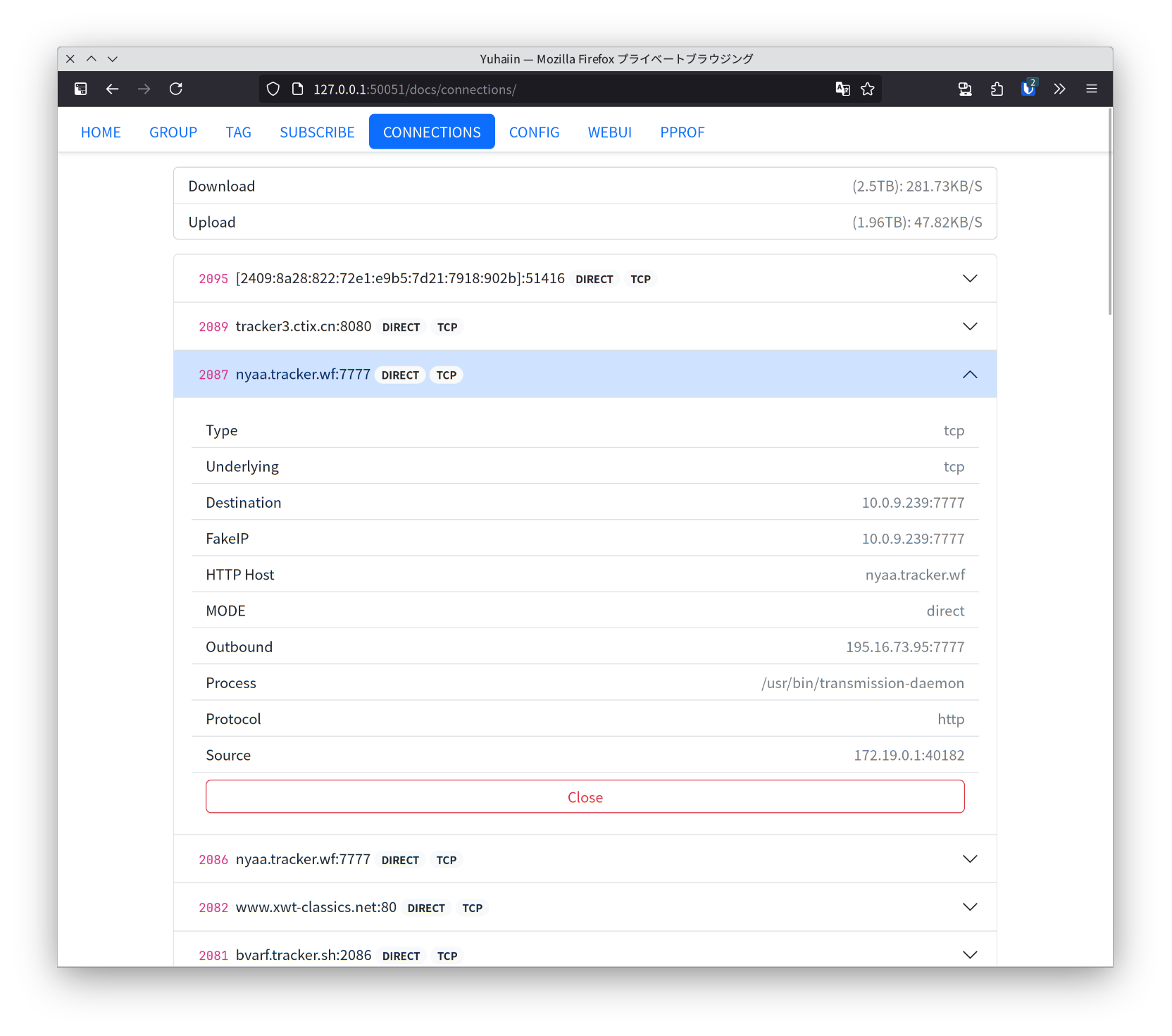Viewport: 1172px width, 1036px height.
Task: Click the shield tracking protection icon
Action: point(273,89)
